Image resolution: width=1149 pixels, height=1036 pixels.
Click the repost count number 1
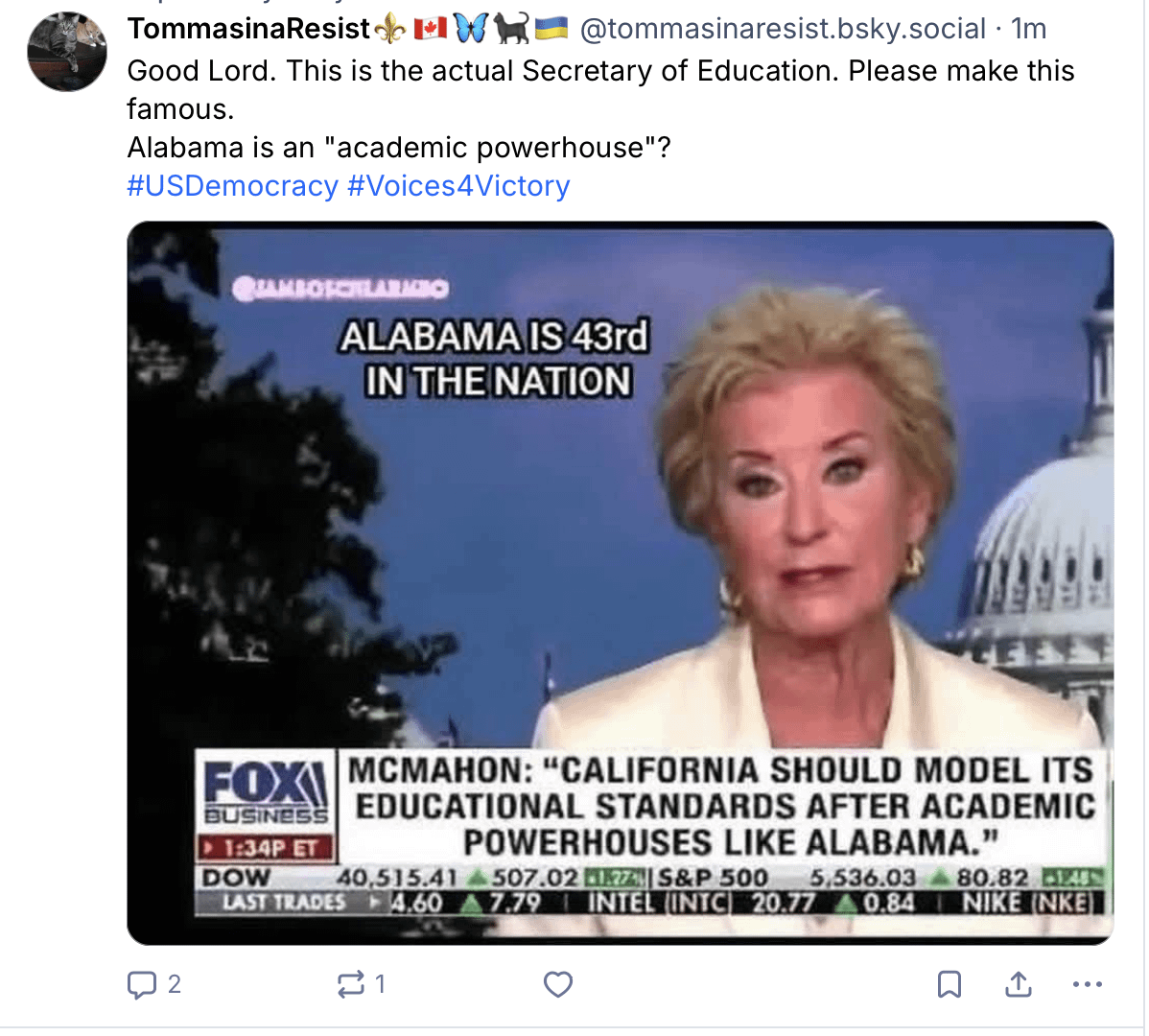(380, 985)
